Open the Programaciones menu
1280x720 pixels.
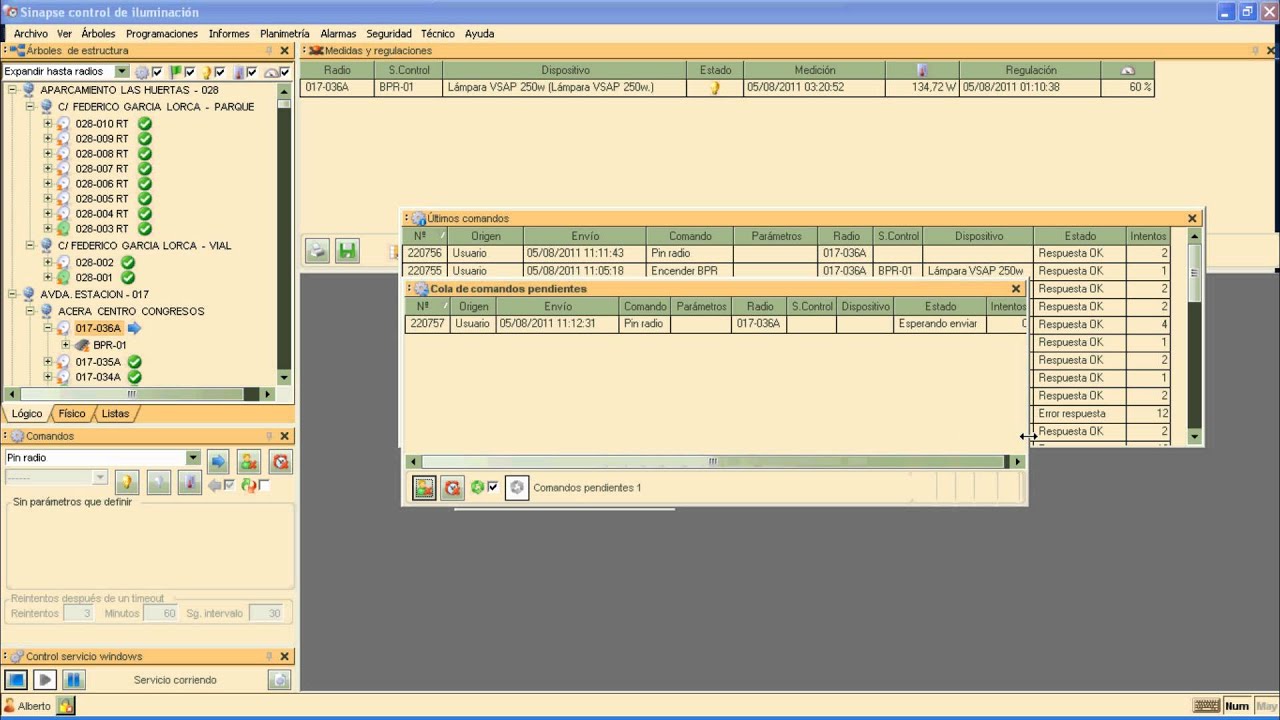162,33
